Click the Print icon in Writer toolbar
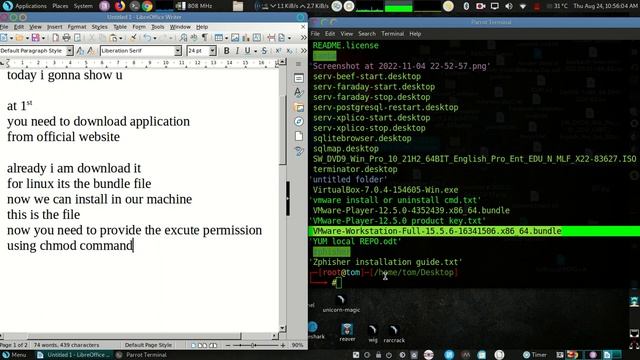 [x=66, y=38]
